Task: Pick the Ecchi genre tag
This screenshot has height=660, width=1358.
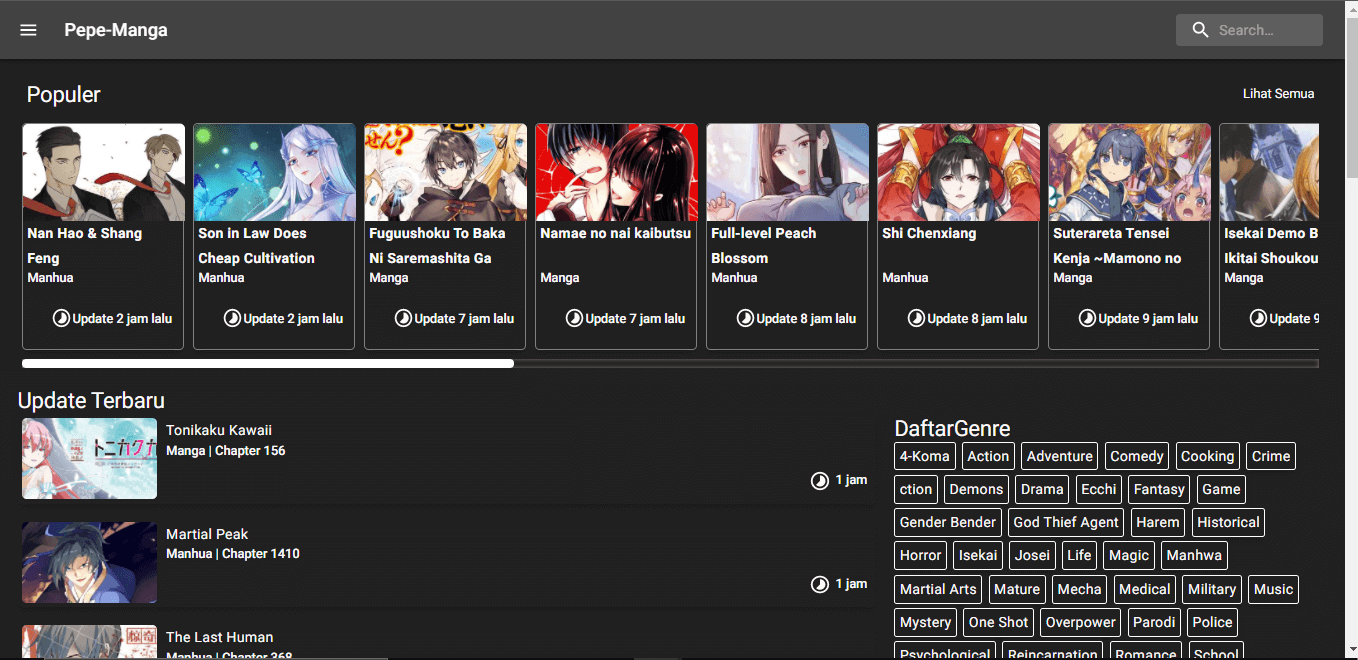Action: coord(1099,489)
